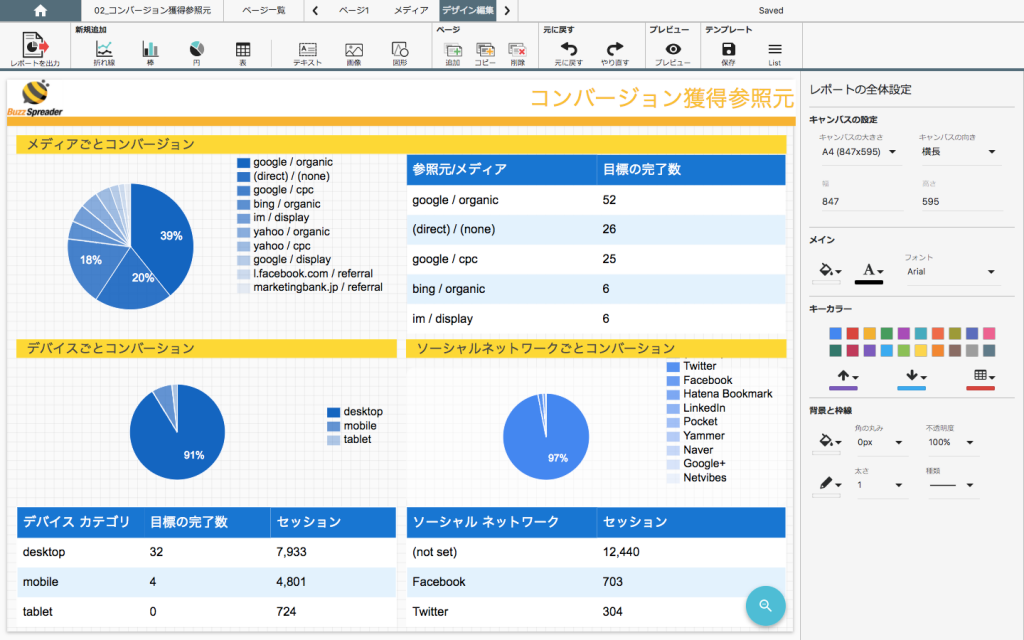Open the 02_コンバージョン獲得参照元 tab
Screen dimensions: 1024x640
point(152,10)
